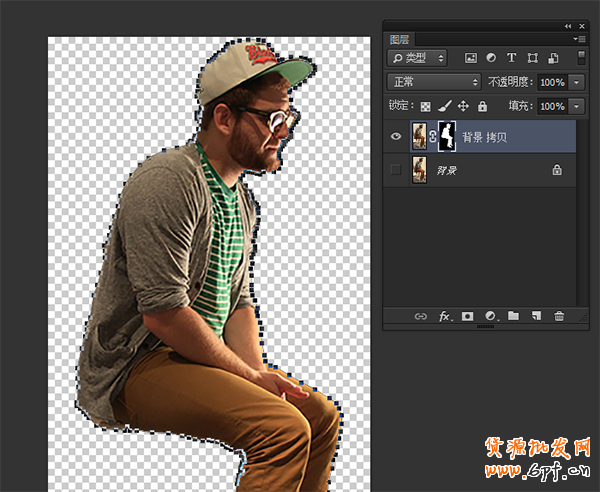This screenshot has height=492, width=600.
Task: Lock position move-arrows icon
Action: click(x=463, y=106)
